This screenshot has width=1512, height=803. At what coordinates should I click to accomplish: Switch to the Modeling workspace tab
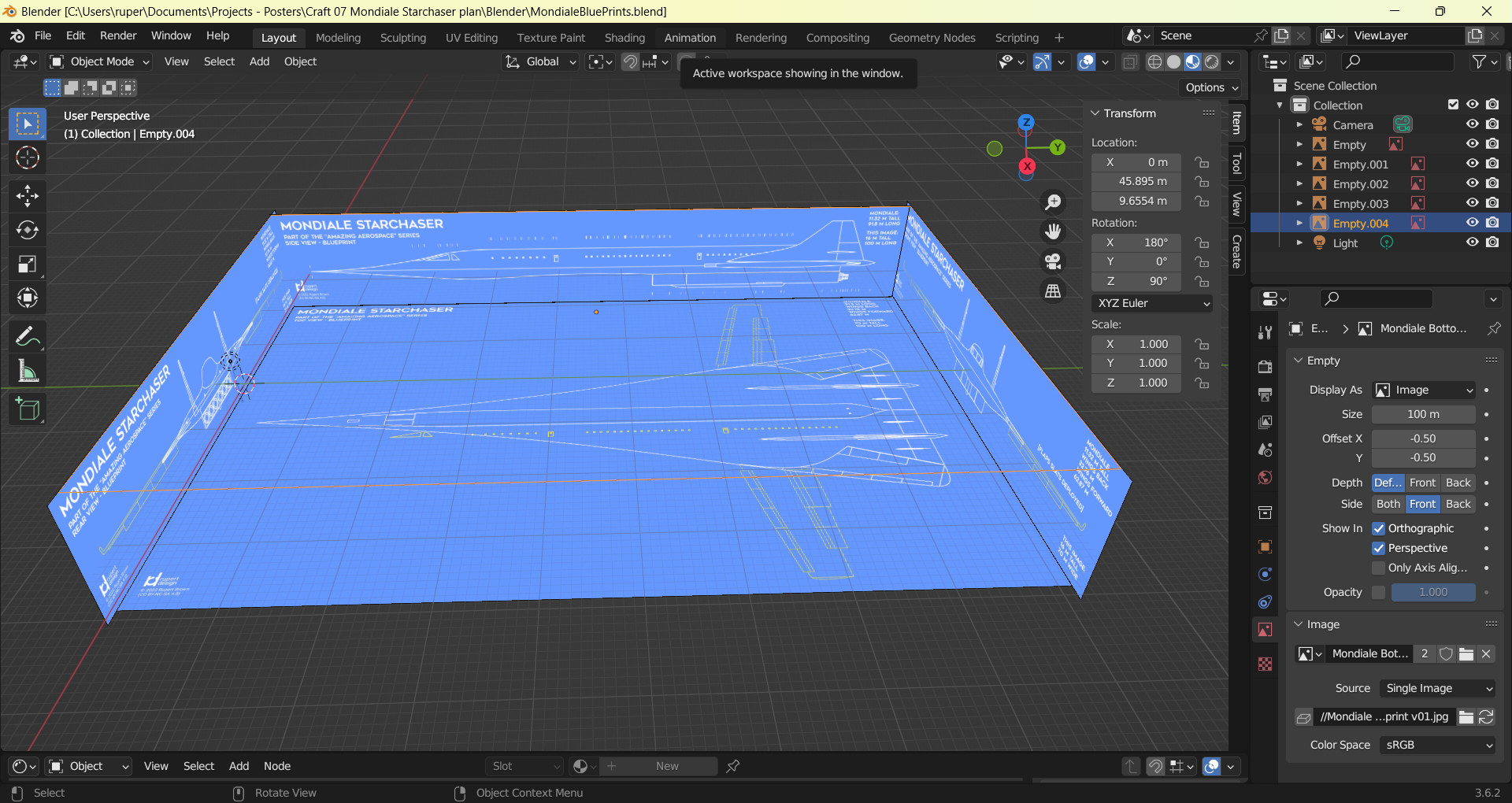[338, 38]
